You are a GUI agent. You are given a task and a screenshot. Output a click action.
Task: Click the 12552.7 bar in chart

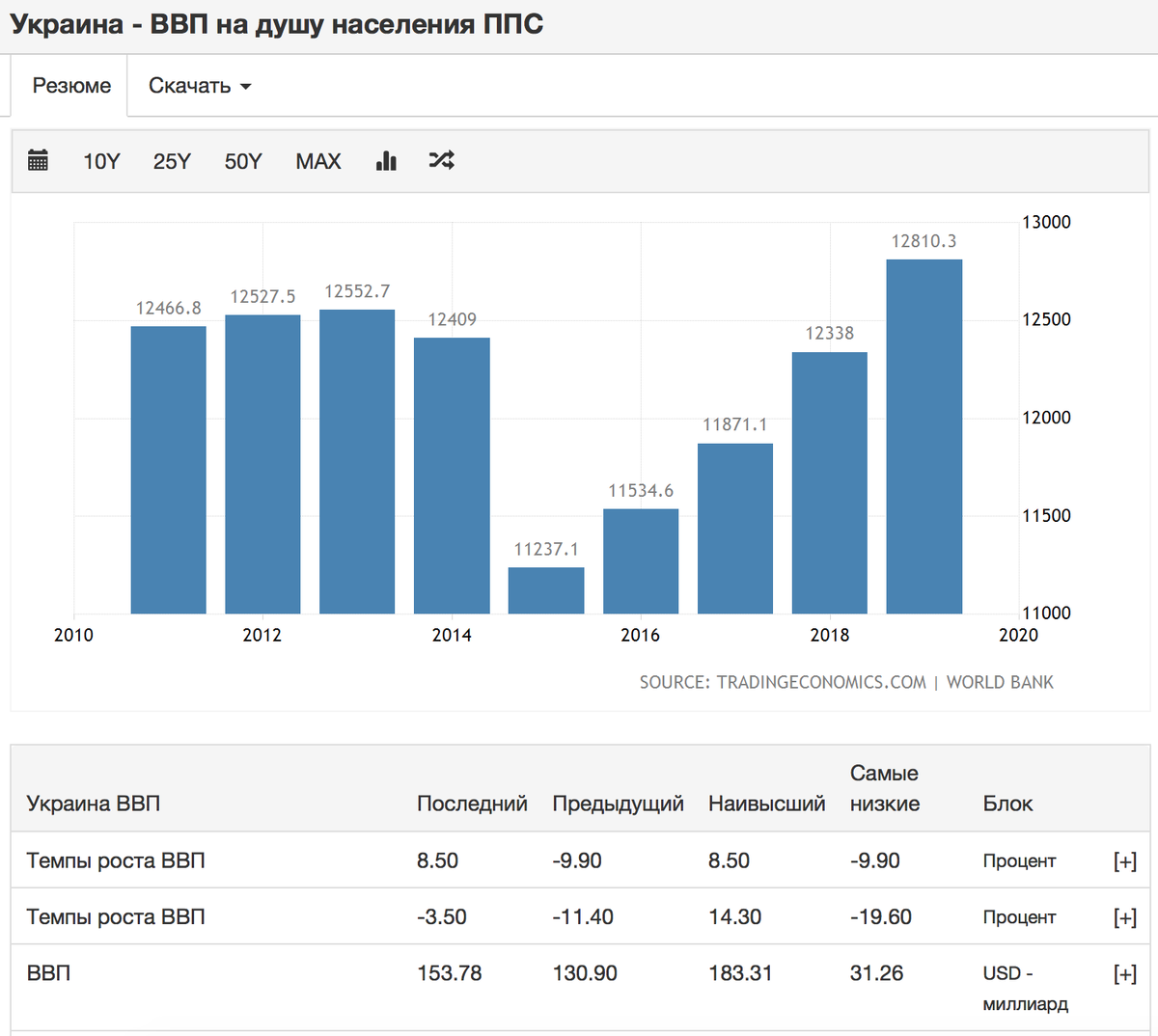[357, 461]
